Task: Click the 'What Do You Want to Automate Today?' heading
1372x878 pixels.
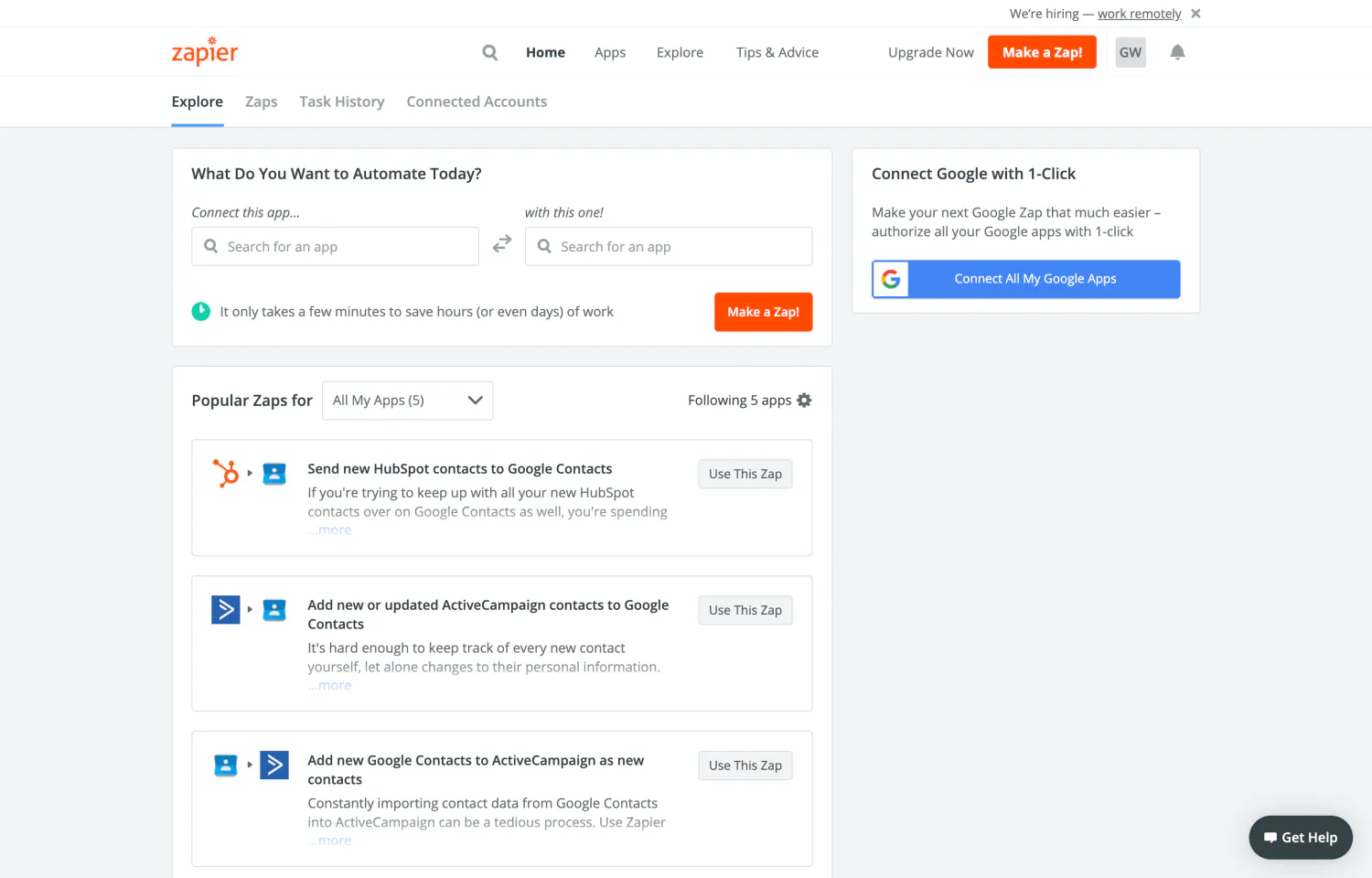Action: [x=337, y=174]
